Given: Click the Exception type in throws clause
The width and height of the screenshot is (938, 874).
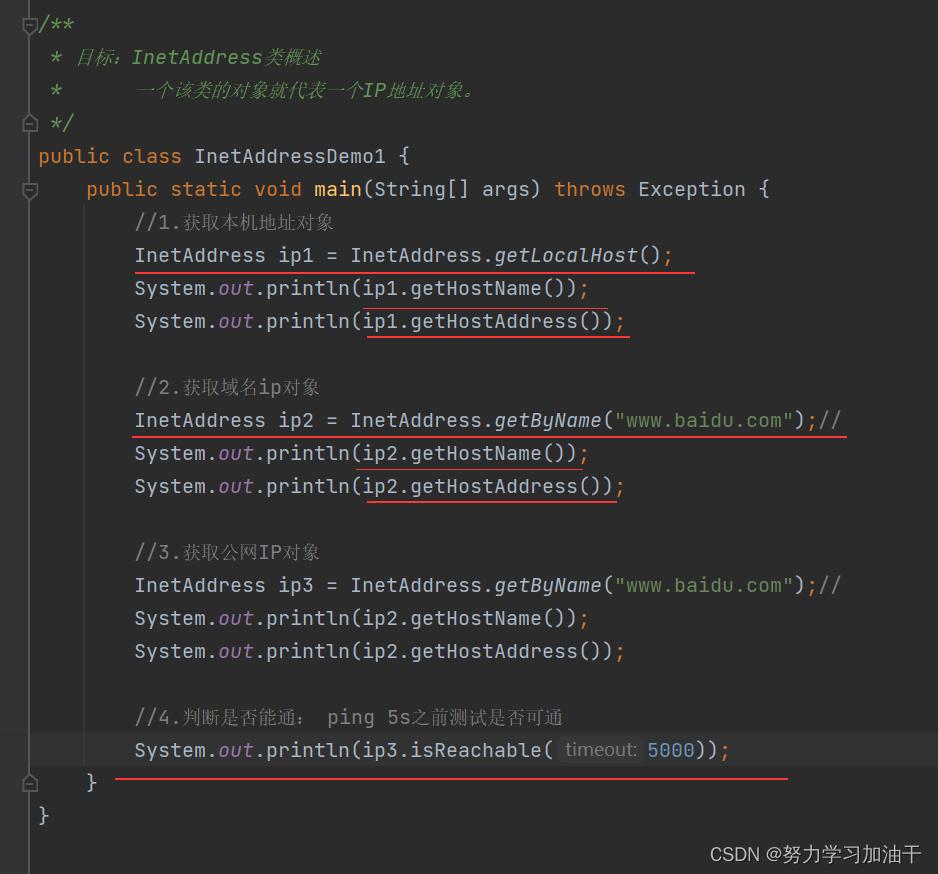Looking at the screenshot, I should coord(691,189).
